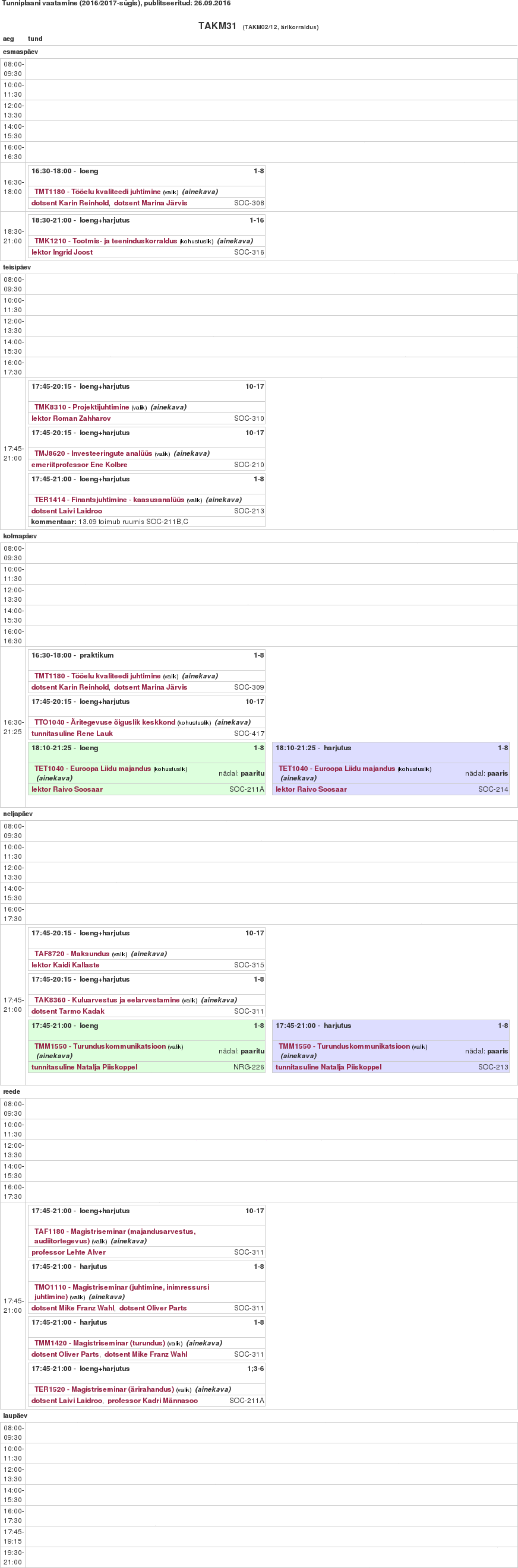The image size is (518, 1568).
Task: Open TTO1040 Äritegevuse õiguslik keskkond link
Action: (105, 722)
